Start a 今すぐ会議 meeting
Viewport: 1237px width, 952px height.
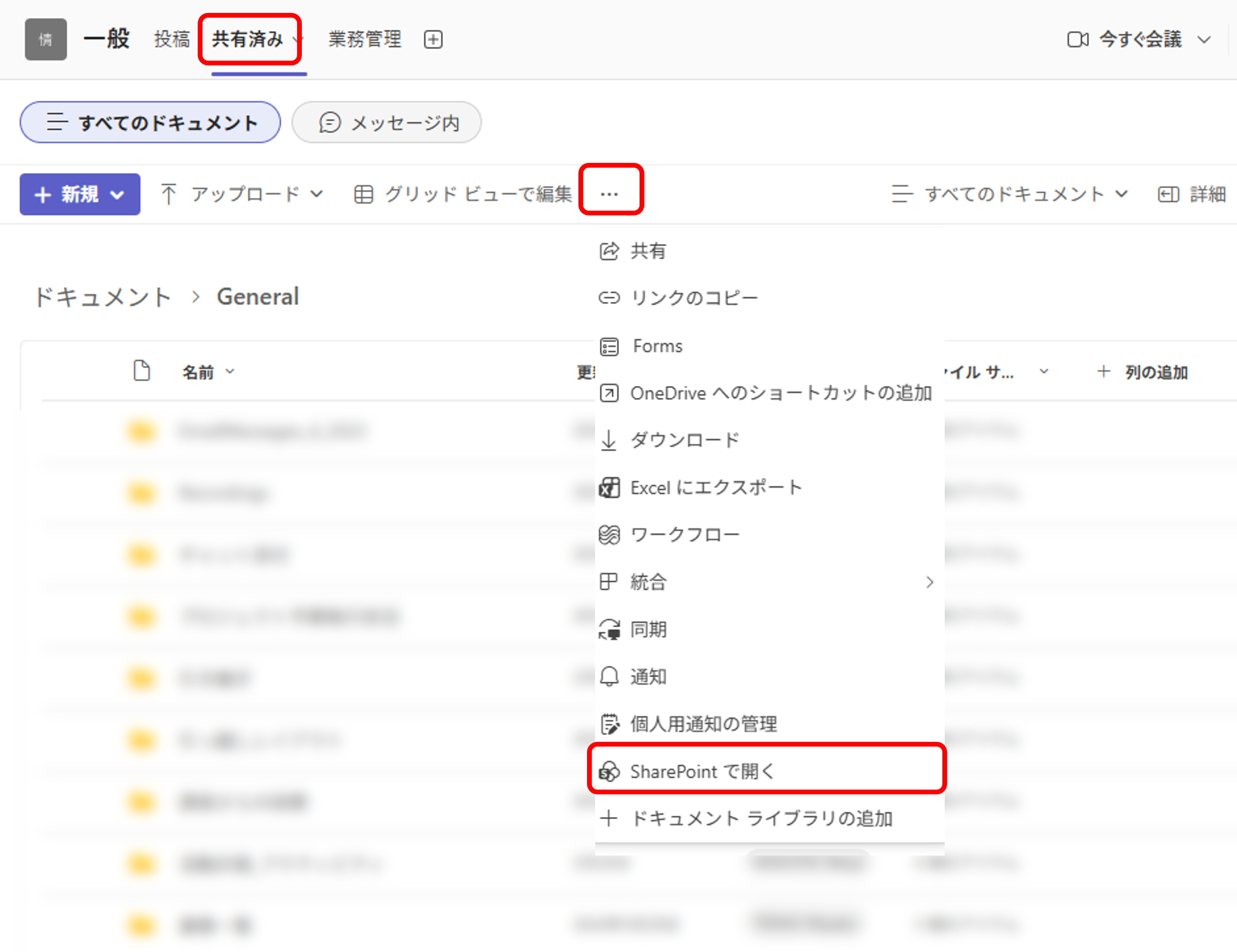[1125, 39]
